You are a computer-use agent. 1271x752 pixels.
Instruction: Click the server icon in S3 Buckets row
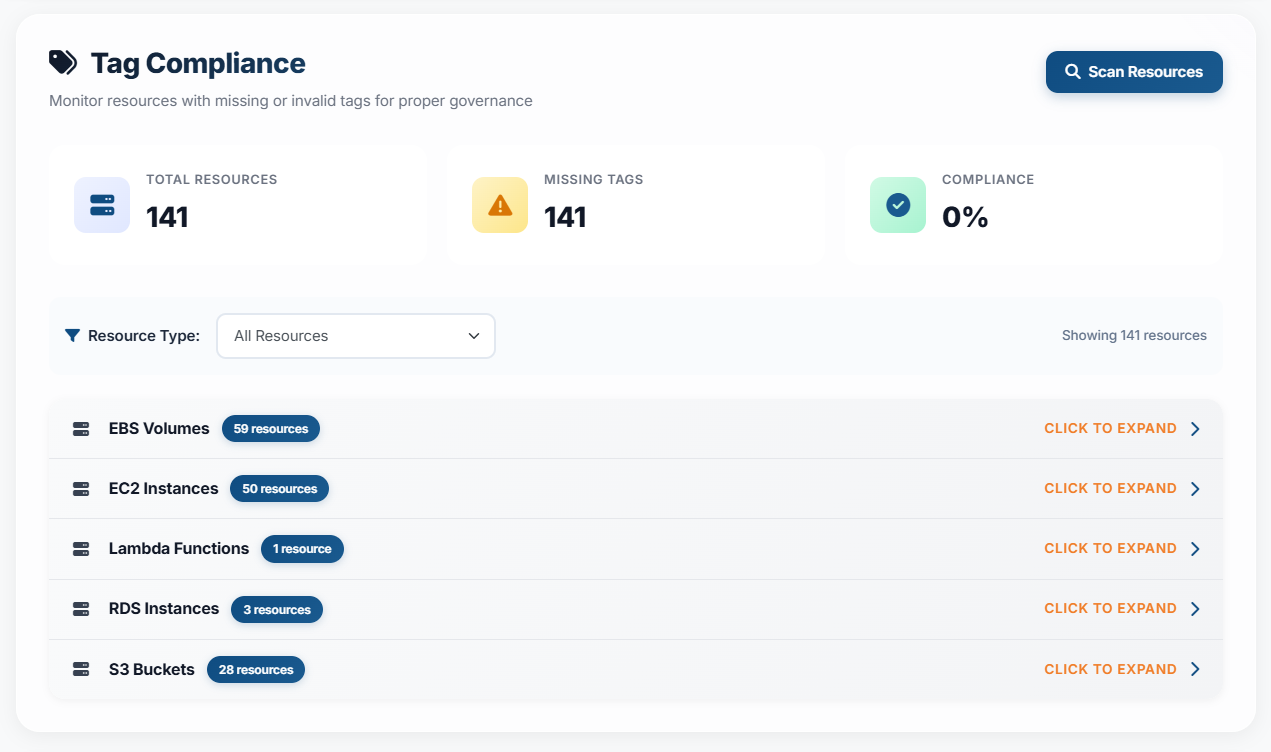81,669
